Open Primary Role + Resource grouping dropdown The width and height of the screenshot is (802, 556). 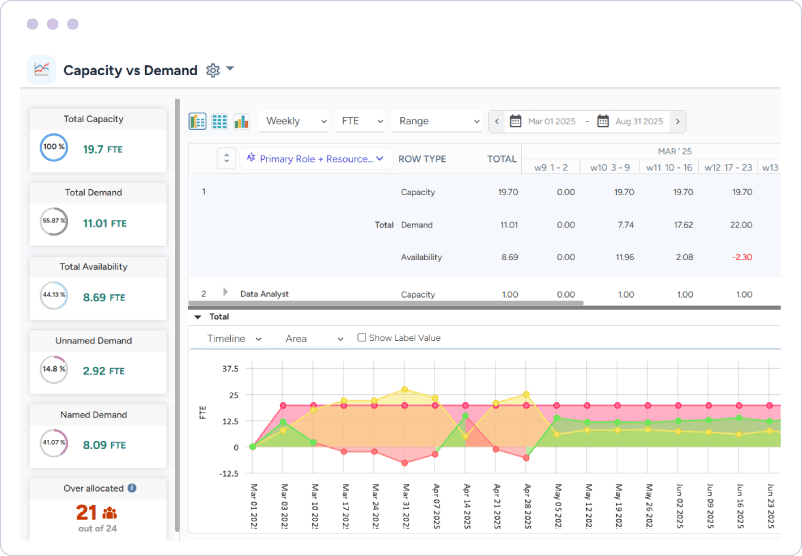[316, 159]
